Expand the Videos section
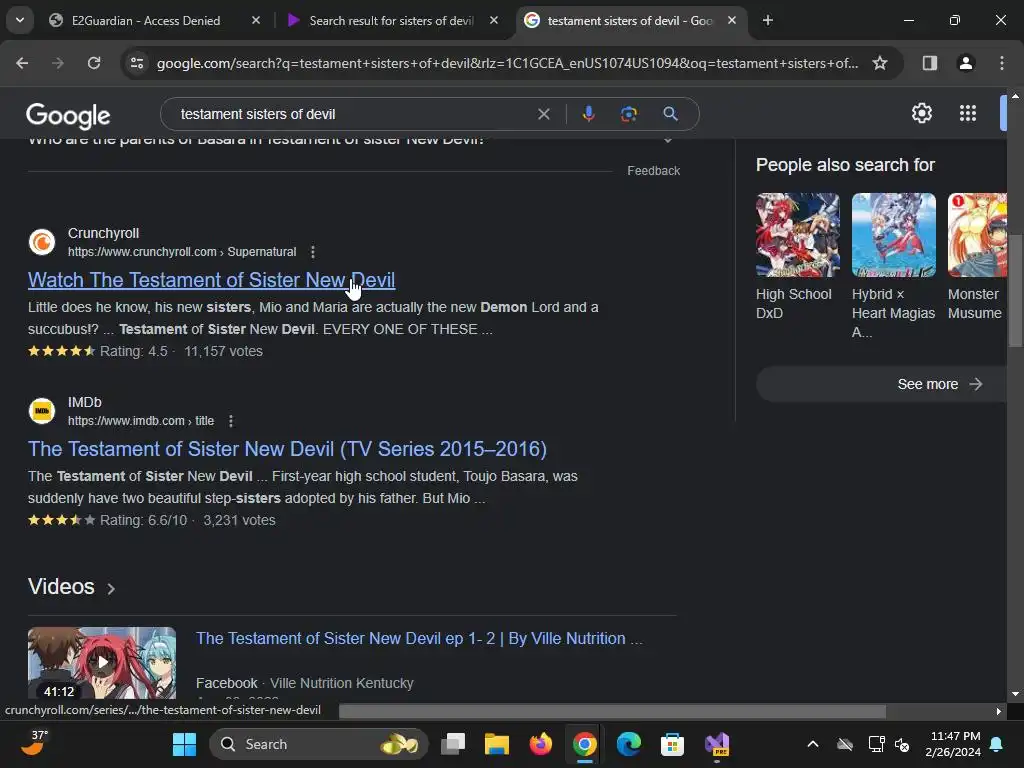The image size is (1024, 768). 71,587
